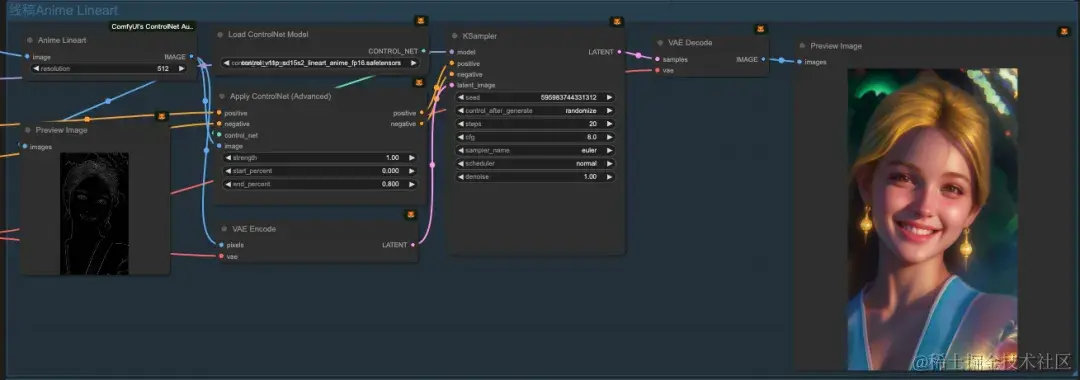Open control_after_generate randomize dropdown
This screenshot has width=1080, height=380.
[x=535, y=111]
